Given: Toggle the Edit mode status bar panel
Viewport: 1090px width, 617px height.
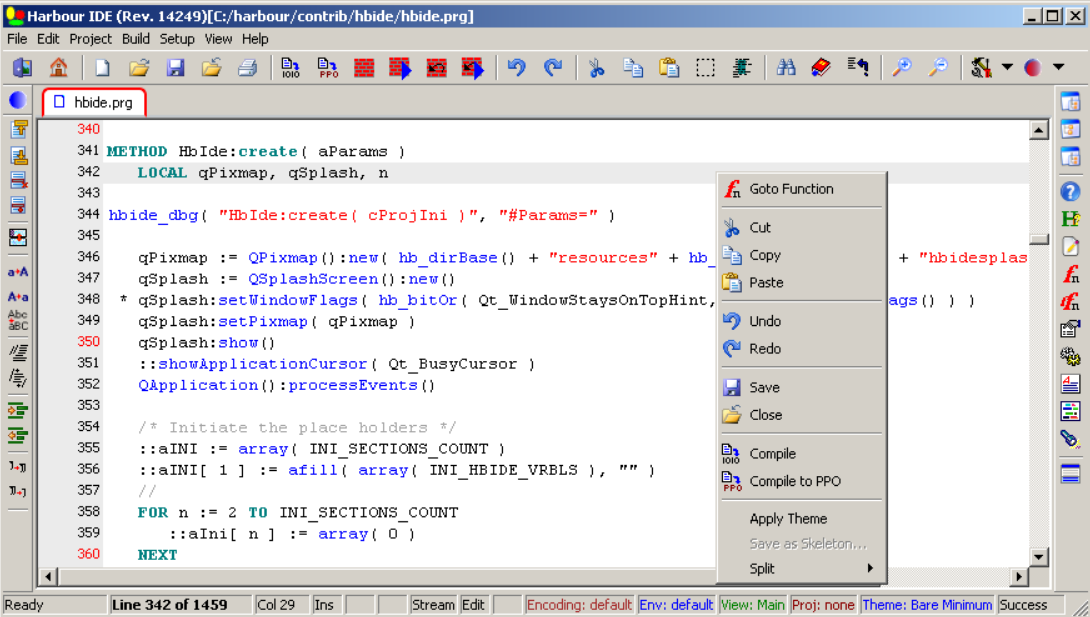Looking at the screenshot, I should point(473,605).
